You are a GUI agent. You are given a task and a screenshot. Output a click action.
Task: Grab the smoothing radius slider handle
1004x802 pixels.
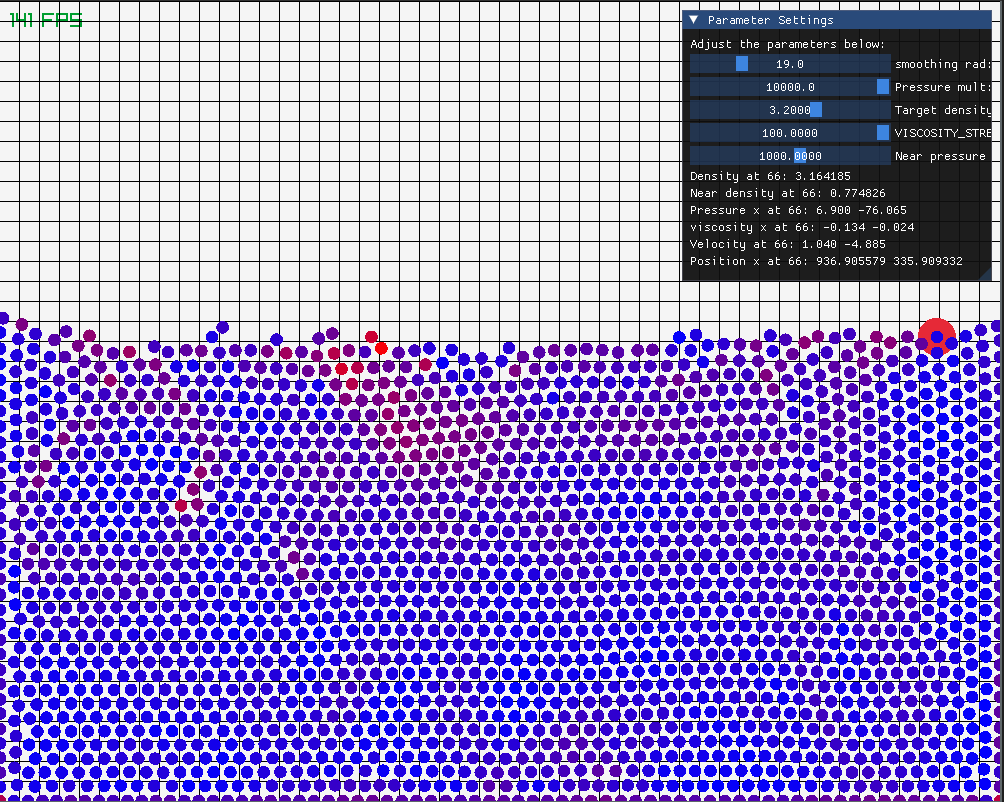click(x=741, y=64)
